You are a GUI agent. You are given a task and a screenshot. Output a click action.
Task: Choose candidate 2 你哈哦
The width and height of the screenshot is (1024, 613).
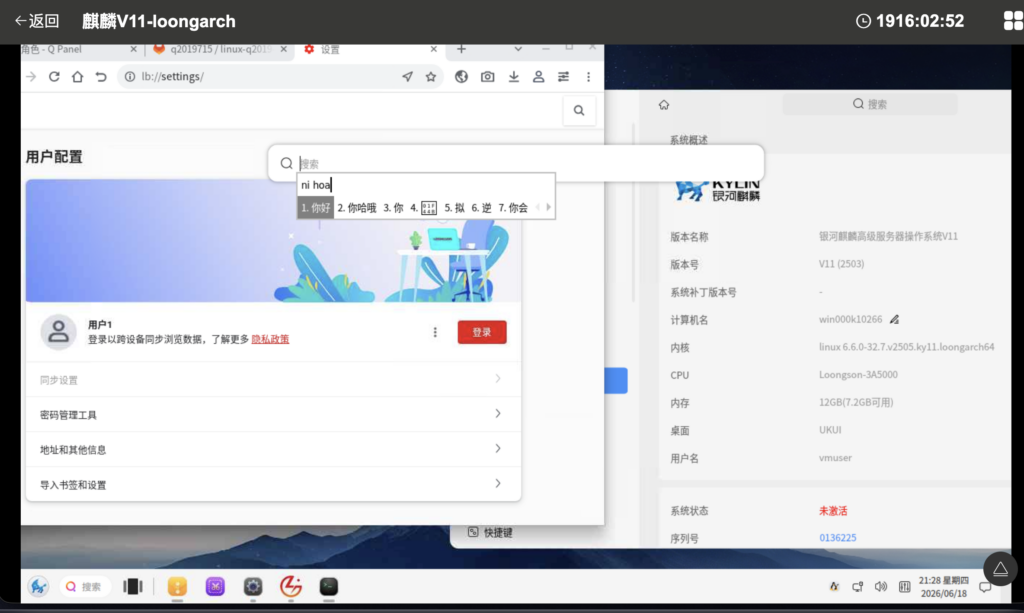click(x=357, y=208)
